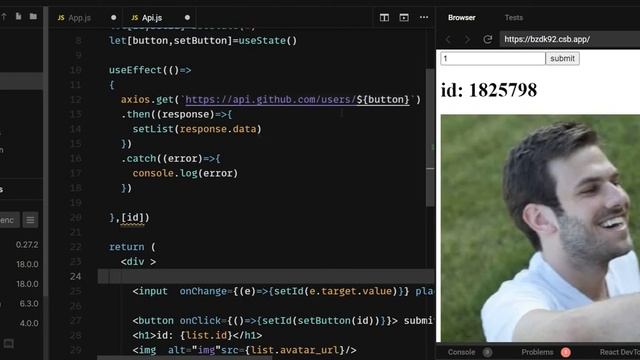The height and width of the screenshot is (360, 640).
Task: Go back in the preview browser
Action: tap(448, 39)
